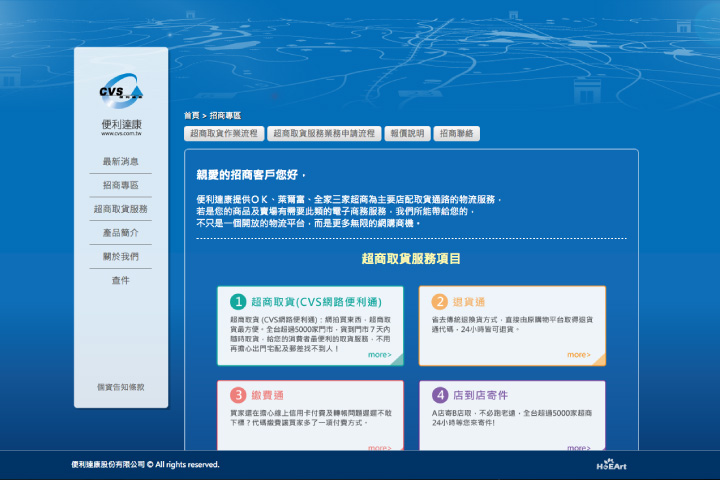
Task: Click the 個資告知條款 link
Action: 121,387
